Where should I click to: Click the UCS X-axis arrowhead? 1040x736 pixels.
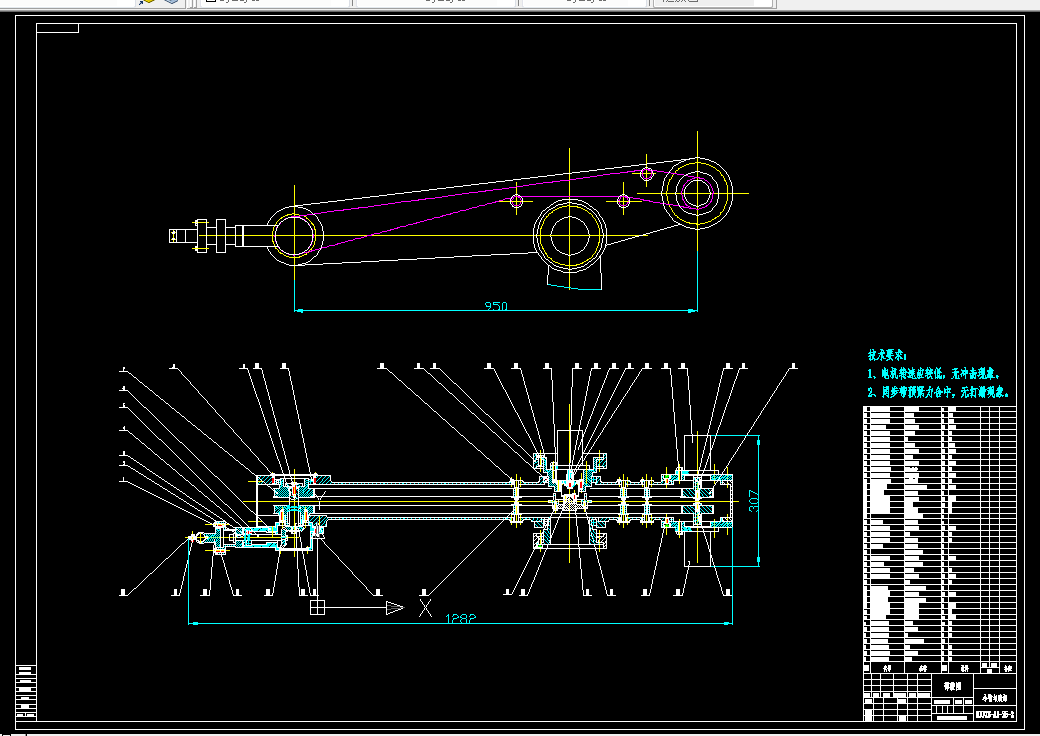(x=395, y=607)
